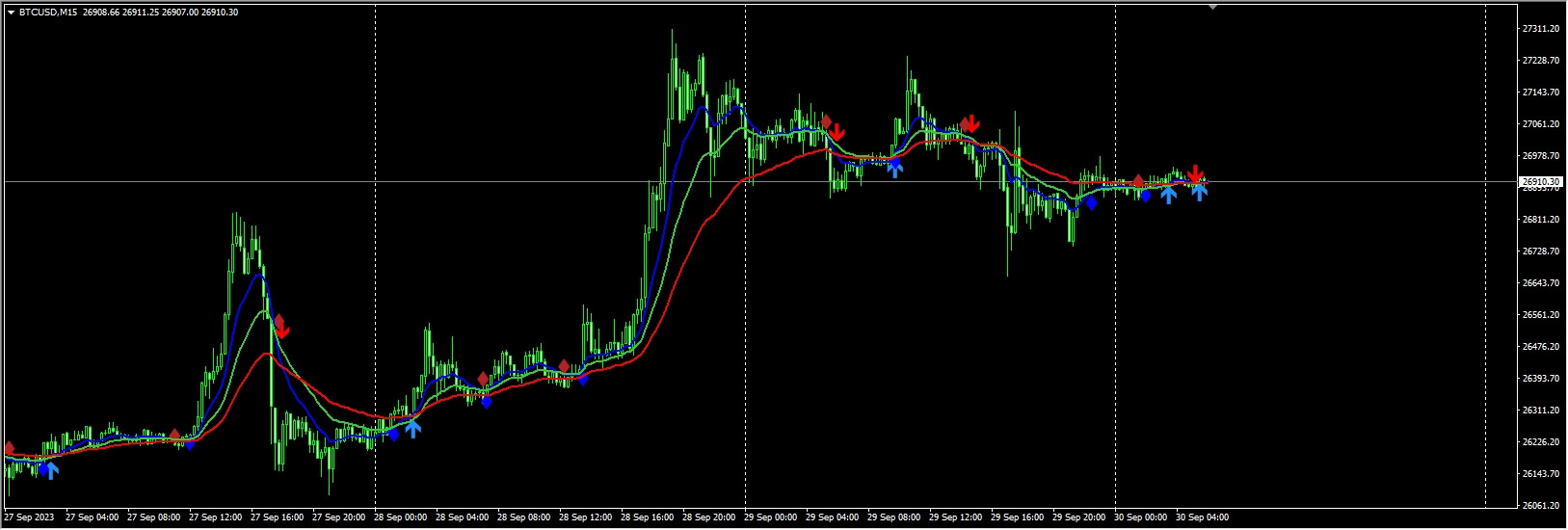Click the 26561.20 price axis label
The width and height of the screenshot is (1568, 530).
[1540, 315]
